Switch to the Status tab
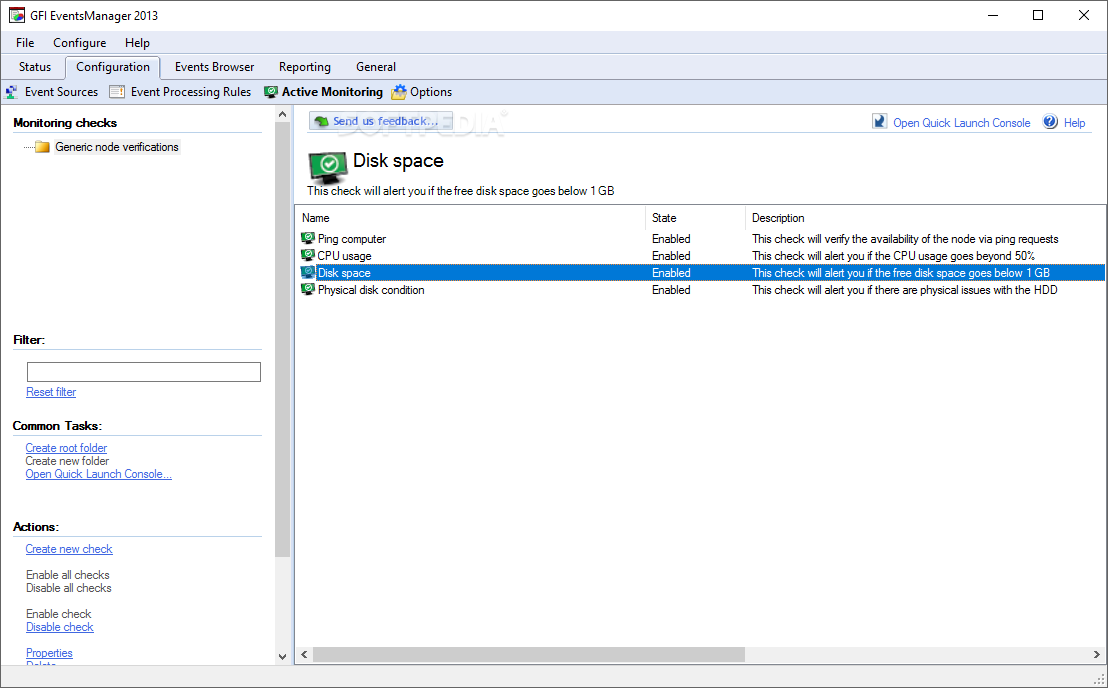Screen dimensions: 1108x688 coord(35,67)
